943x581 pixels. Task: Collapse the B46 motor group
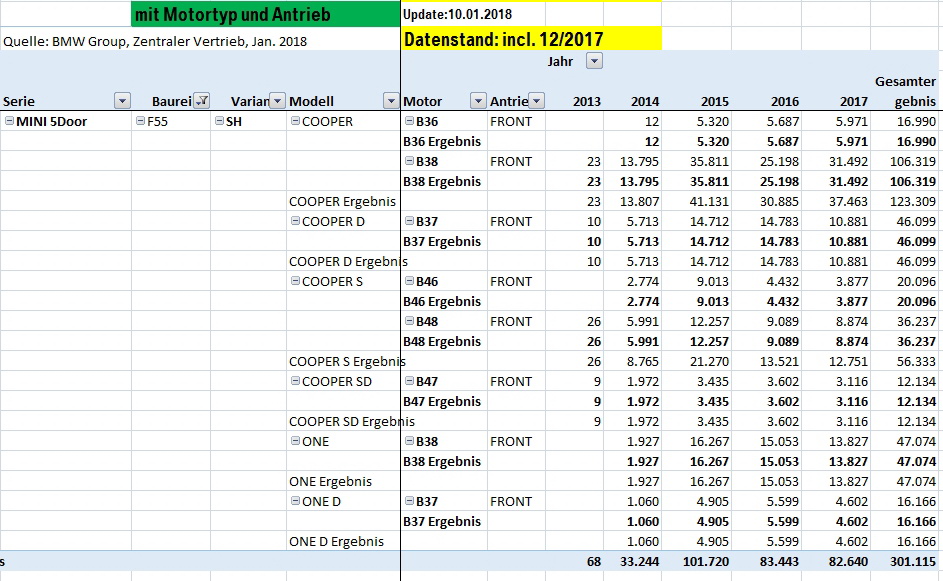409,281
